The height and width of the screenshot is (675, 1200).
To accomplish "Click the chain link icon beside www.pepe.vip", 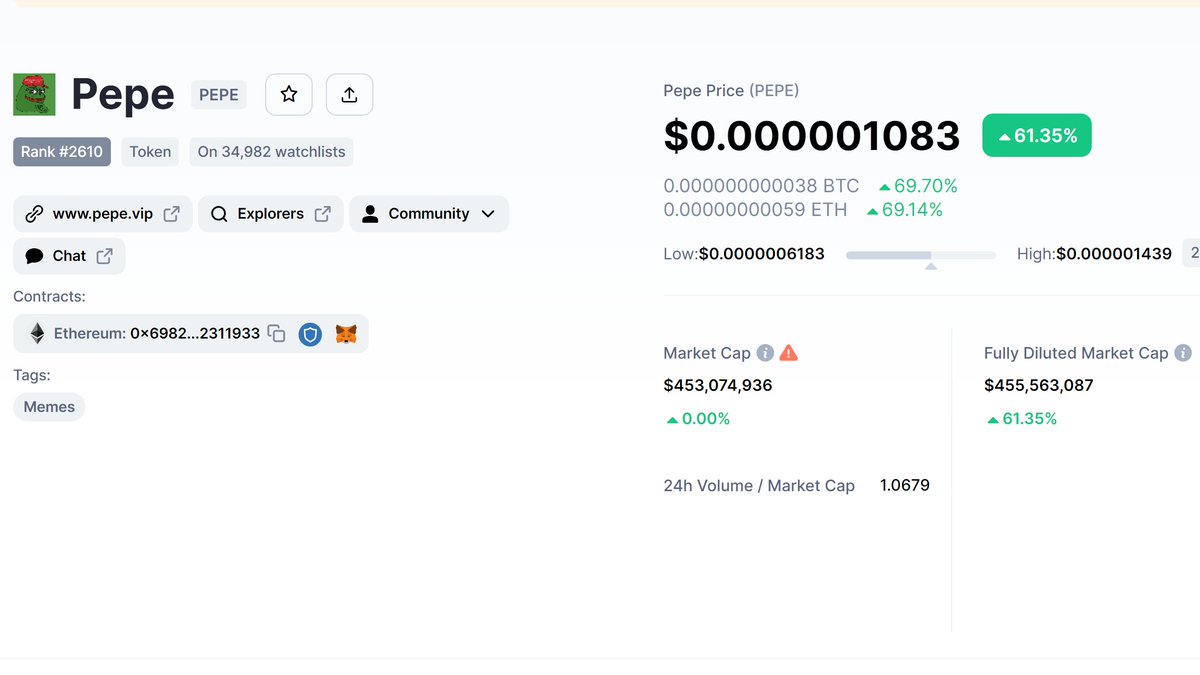I will (x=34, y=214).
